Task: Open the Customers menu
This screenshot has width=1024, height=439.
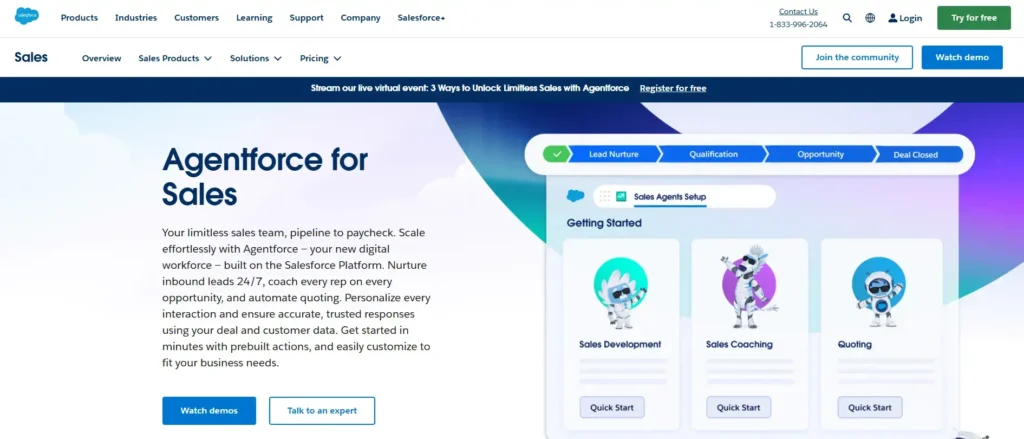Action: [197, 18]
